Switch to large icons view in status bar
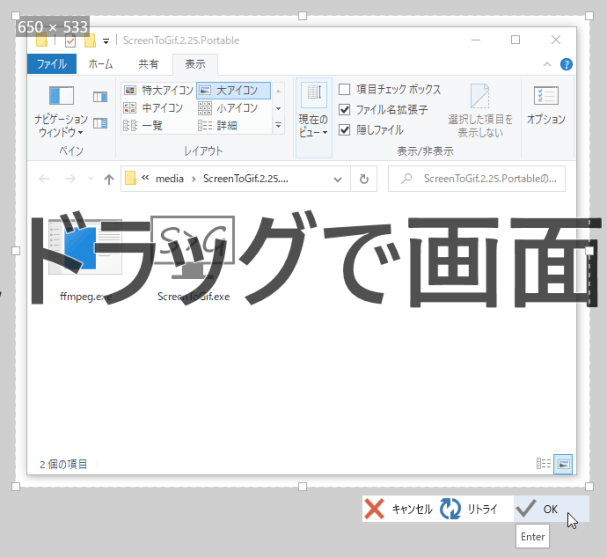The width and height of the screenshot is (607, 558). [563, 464]
